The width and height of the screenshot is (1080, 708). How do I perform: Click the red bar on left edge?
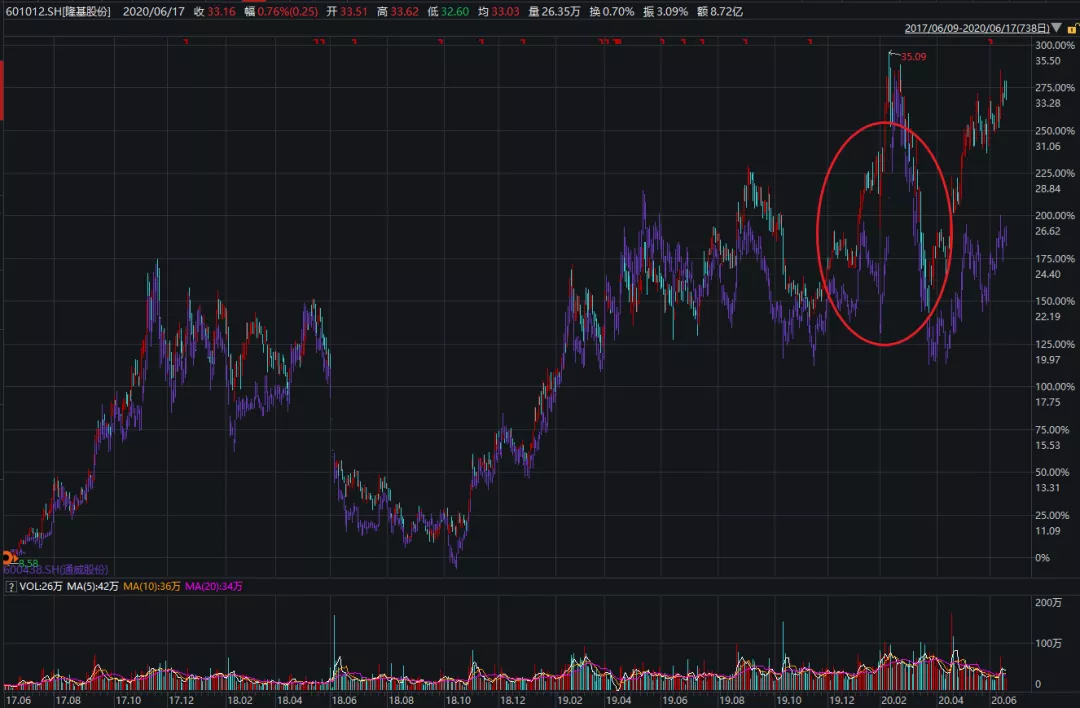click(x=3, y=90)
